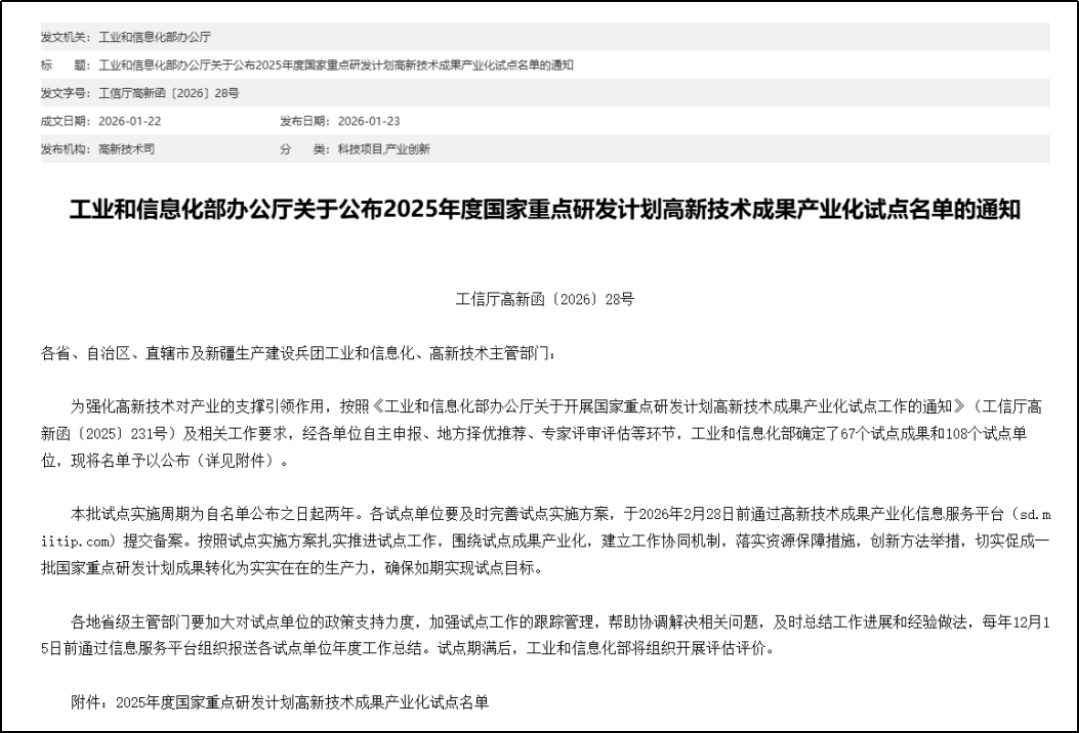
Task: Click the 发文字号 value in metadata table
Action: coord(169,93)
